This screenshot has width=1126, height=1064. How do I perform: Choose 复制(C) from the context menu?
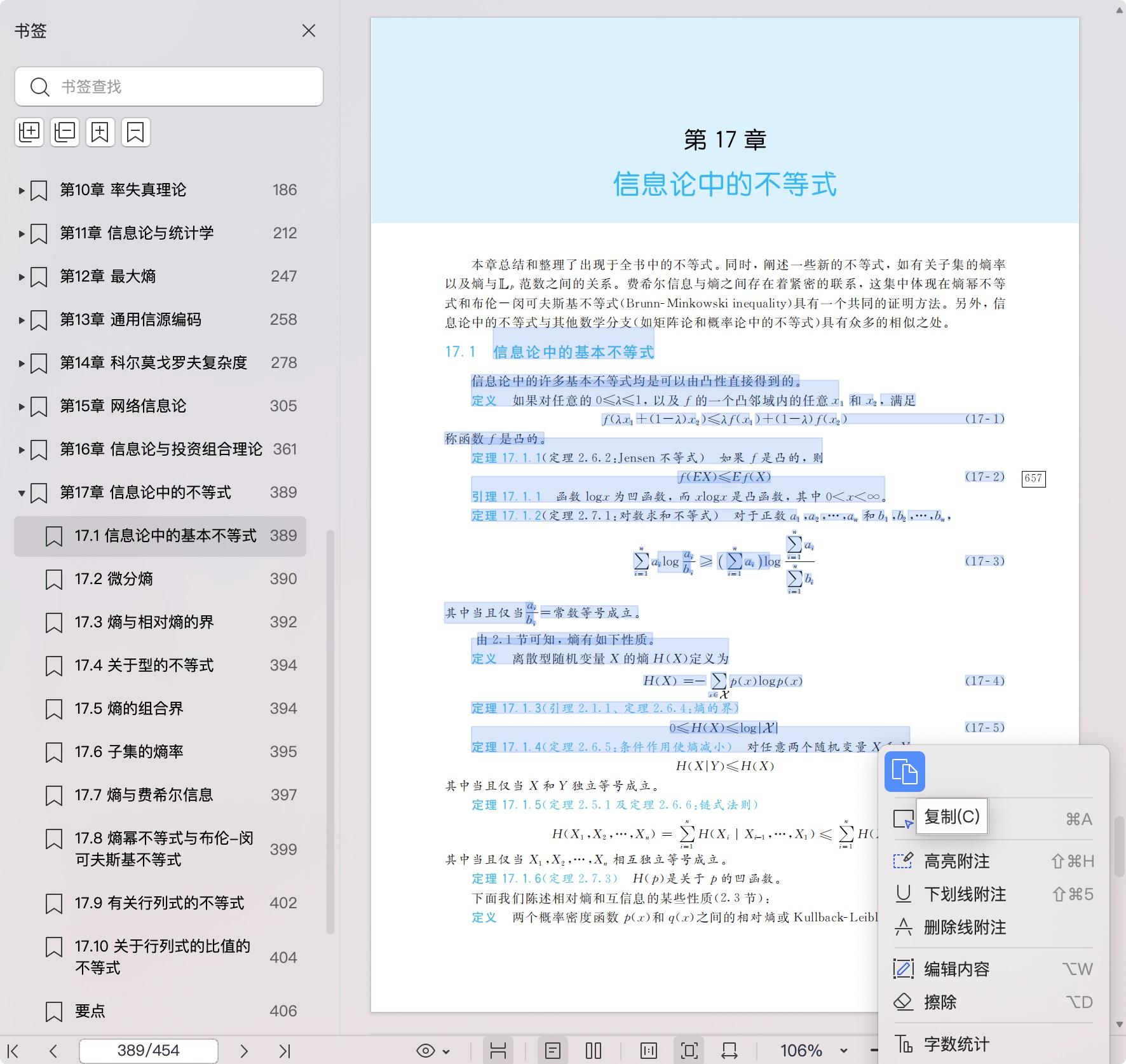coord(951,817)
